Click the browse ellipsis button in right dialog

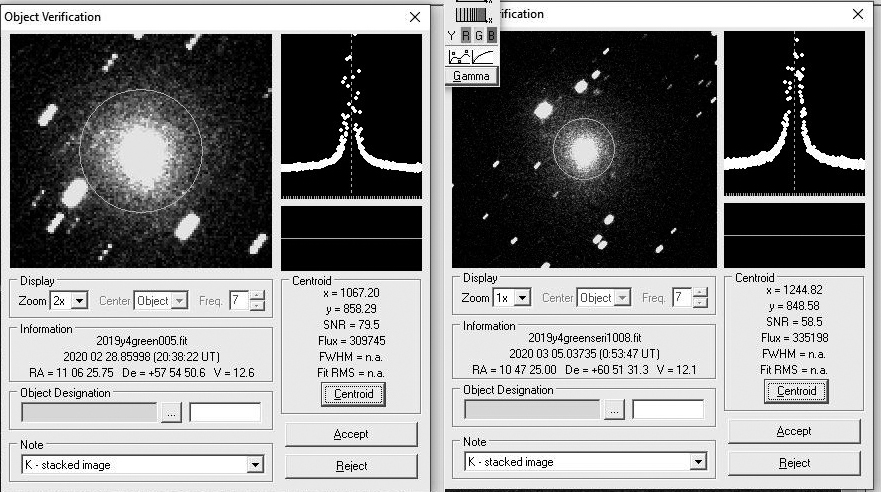[x=614, y=408]
